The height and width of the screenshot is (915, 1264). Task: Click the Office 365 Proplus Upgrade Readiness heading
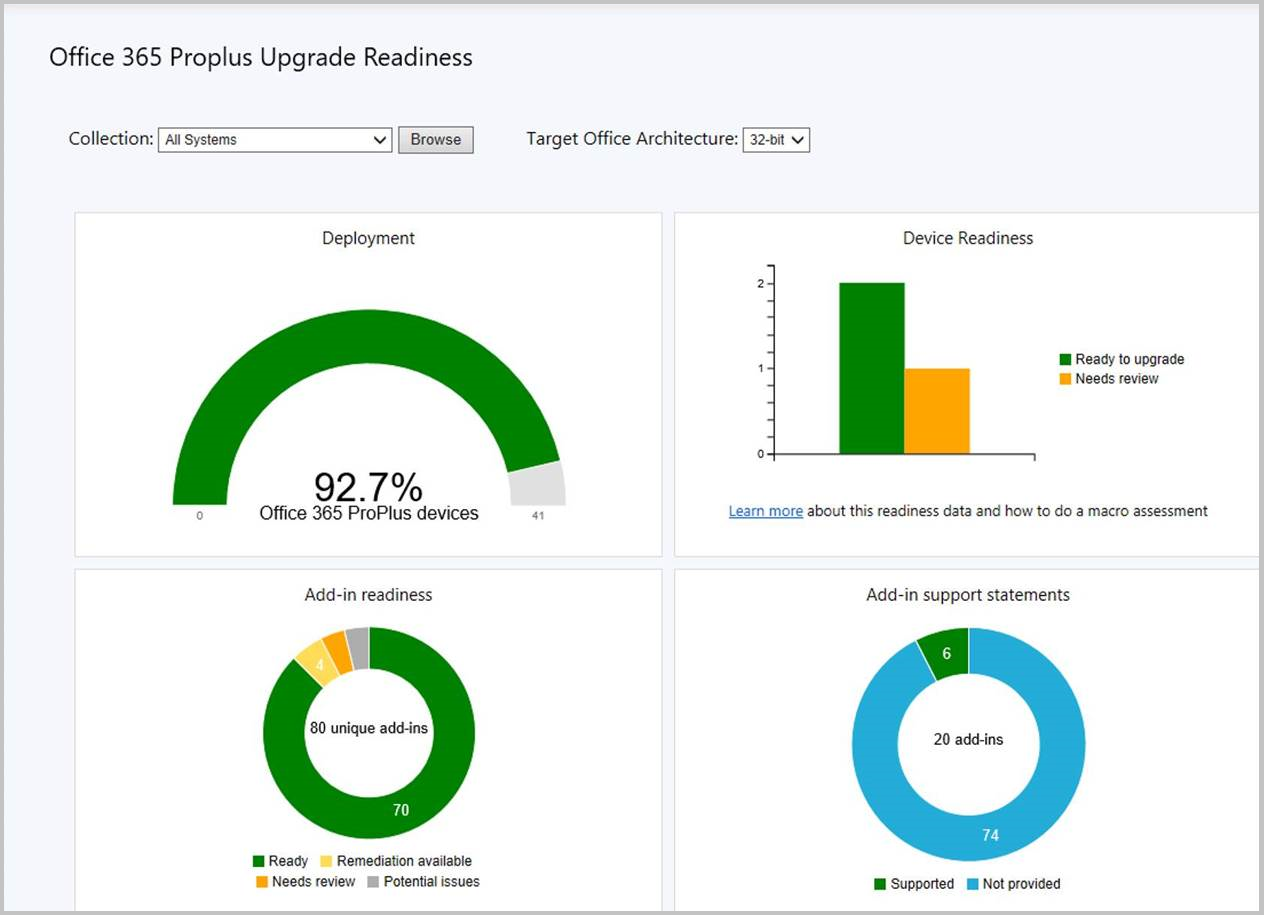[261, 57]
